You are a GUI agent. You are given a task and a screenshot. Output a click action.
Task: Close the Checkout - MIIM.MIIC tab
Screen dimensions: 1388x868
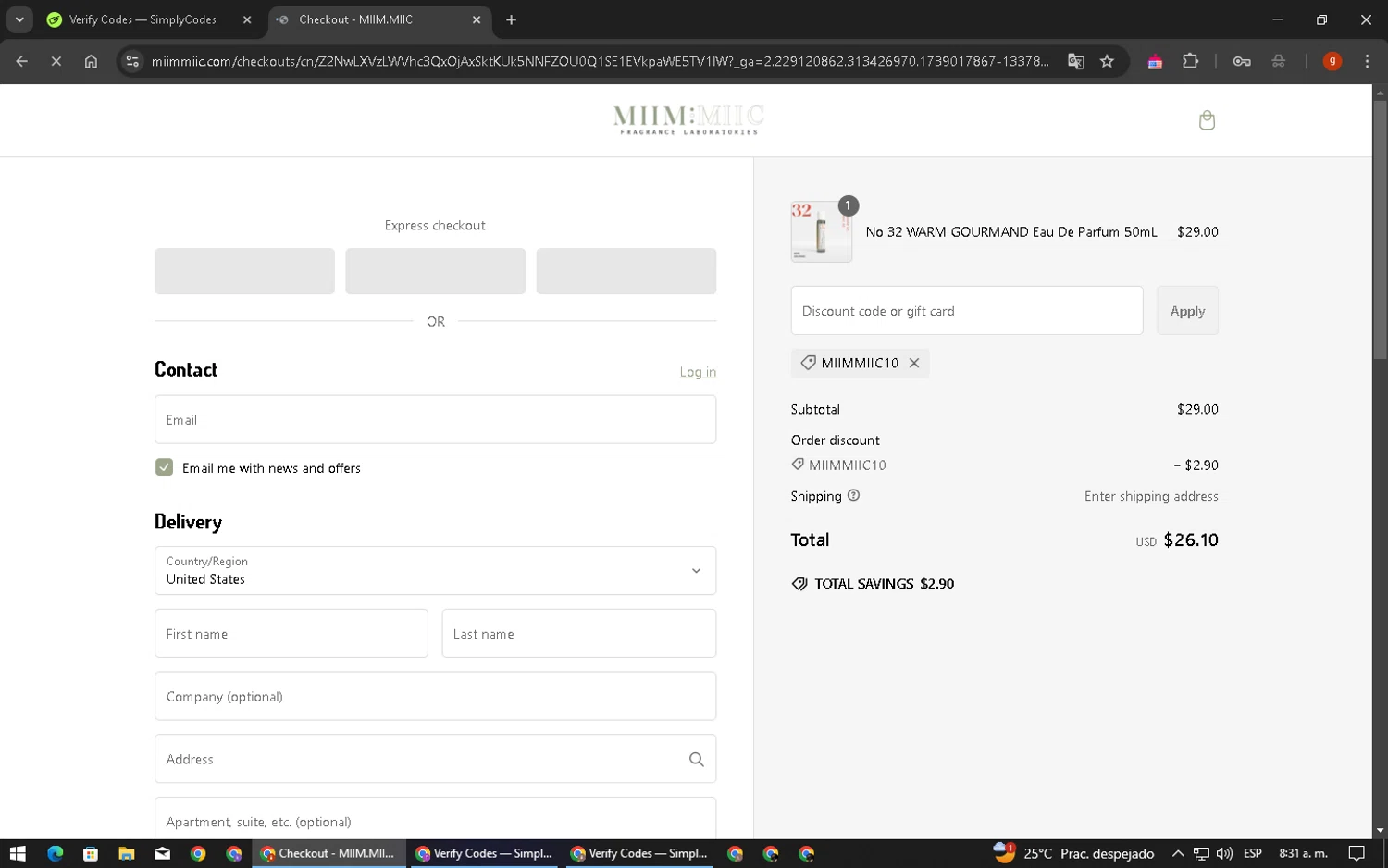tap(477, 19)
